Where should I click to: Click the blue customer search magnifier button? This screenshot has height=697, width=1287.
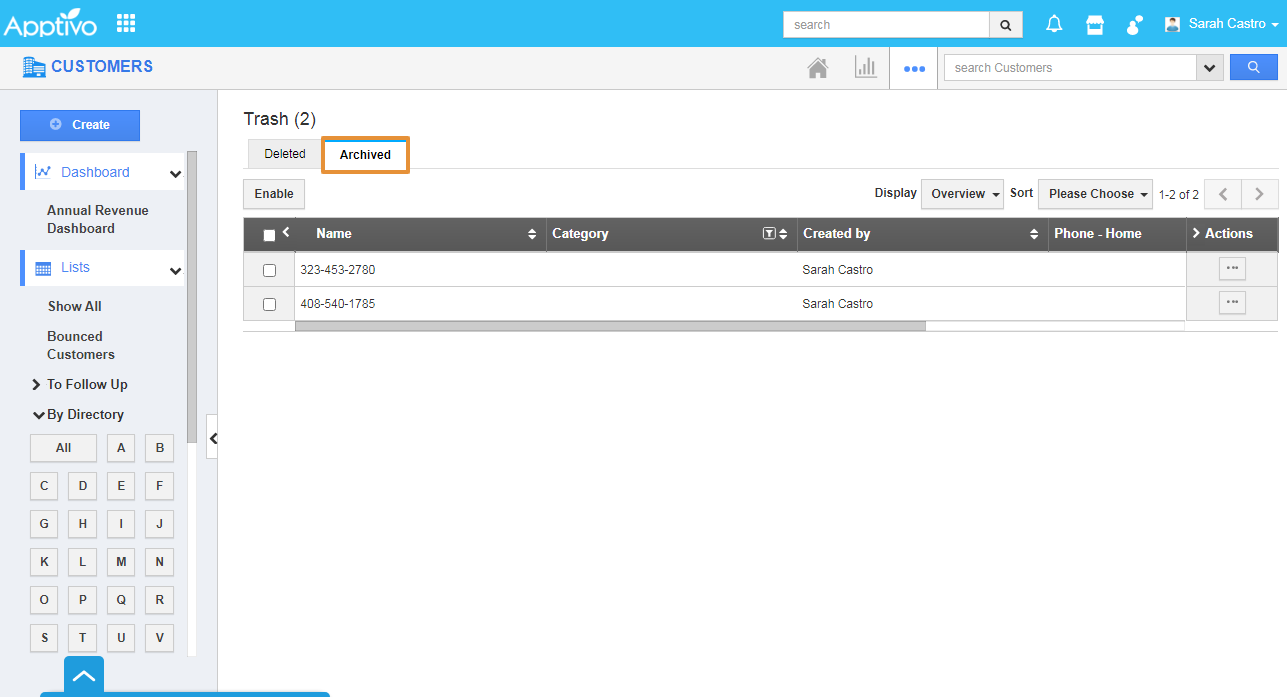[1253, 67]
